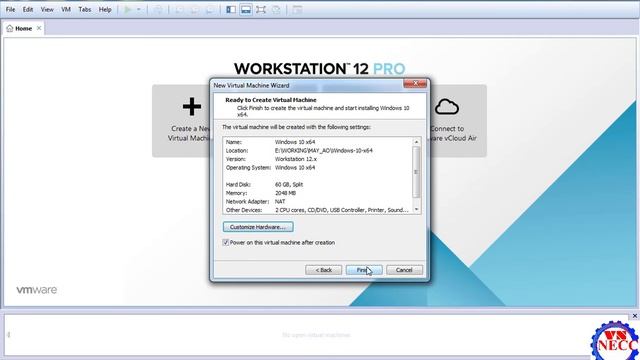Open the VM menu
This screenshot has width=640, height=360.
(66, 9)
